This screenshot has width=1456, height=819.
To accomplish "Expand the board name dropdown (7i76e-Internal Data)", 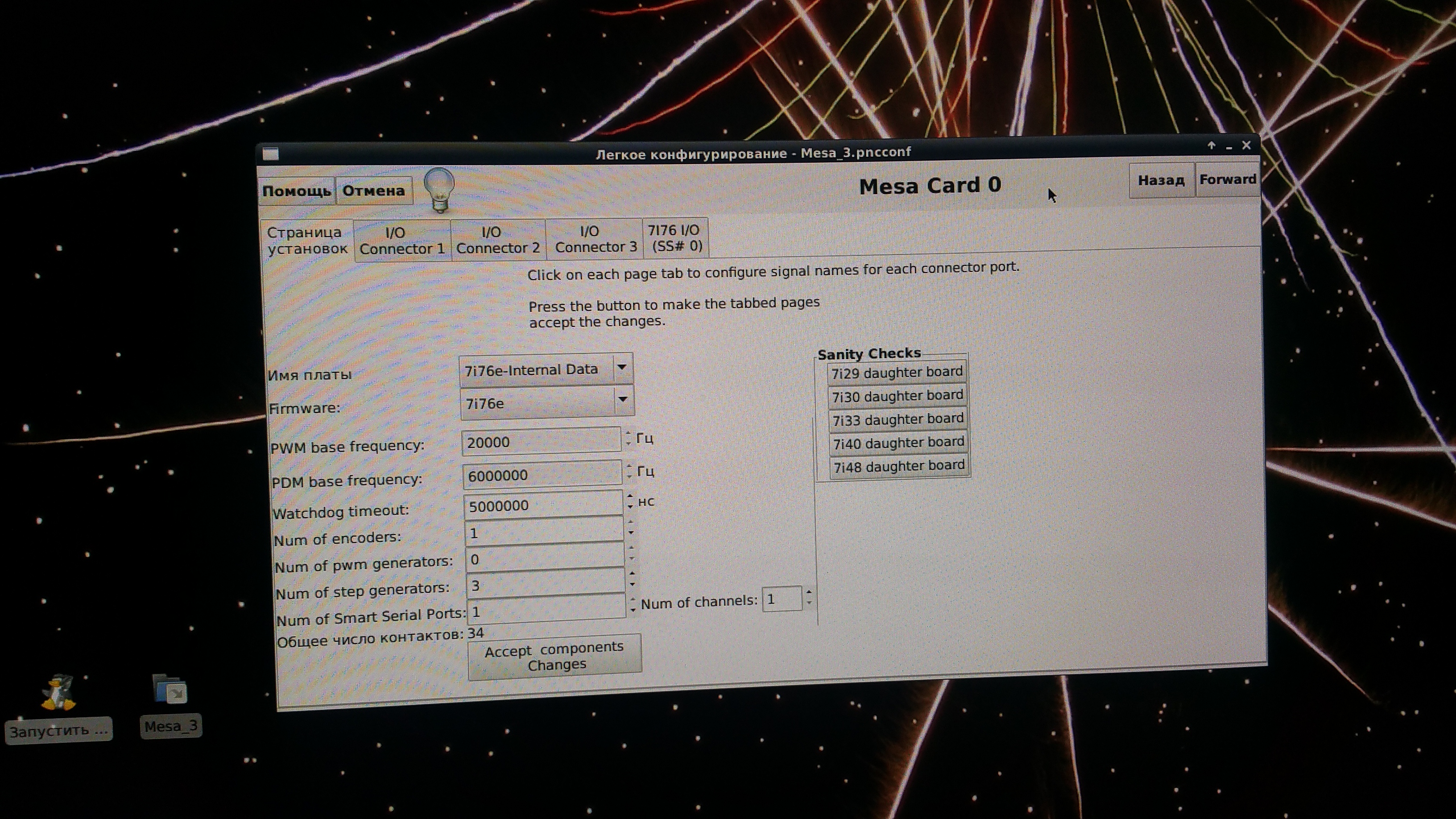I will point(622,368).
